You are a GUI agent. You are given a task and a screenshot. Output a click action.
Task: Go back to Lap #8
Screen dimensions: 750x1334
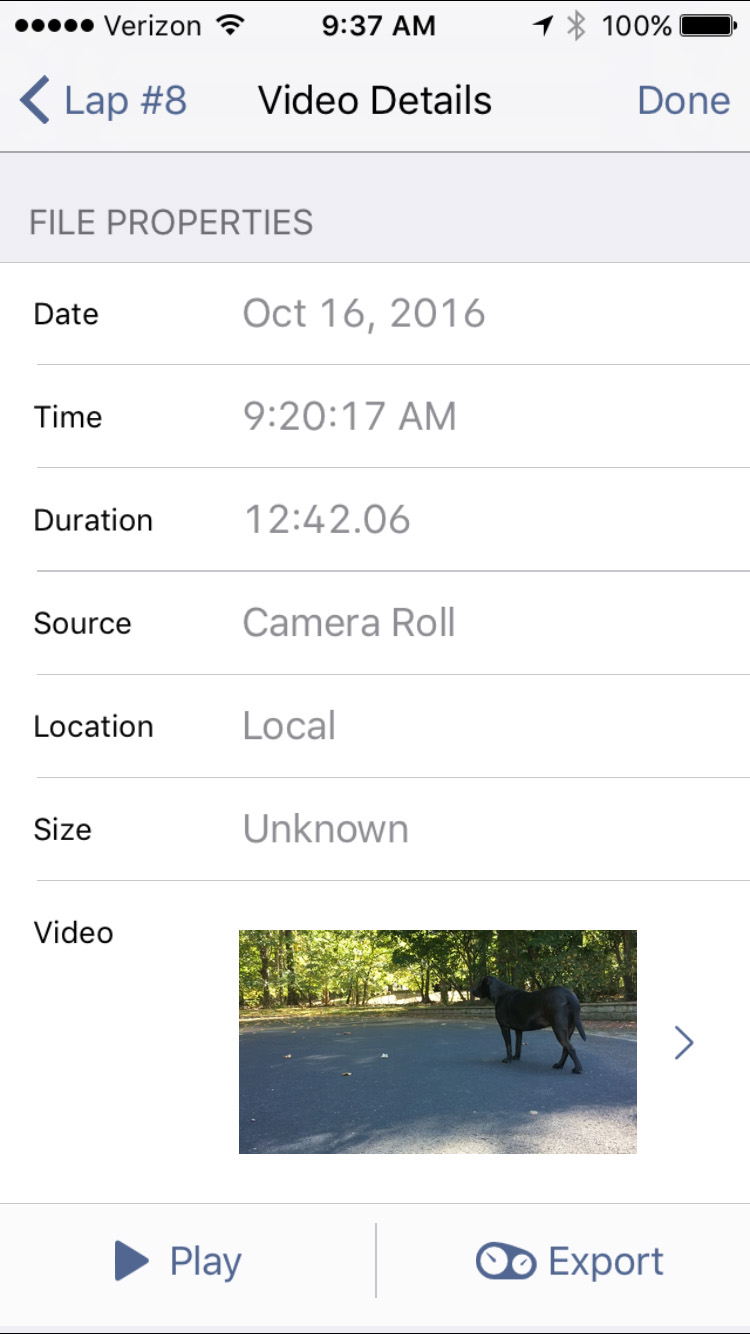coord(103,101)
